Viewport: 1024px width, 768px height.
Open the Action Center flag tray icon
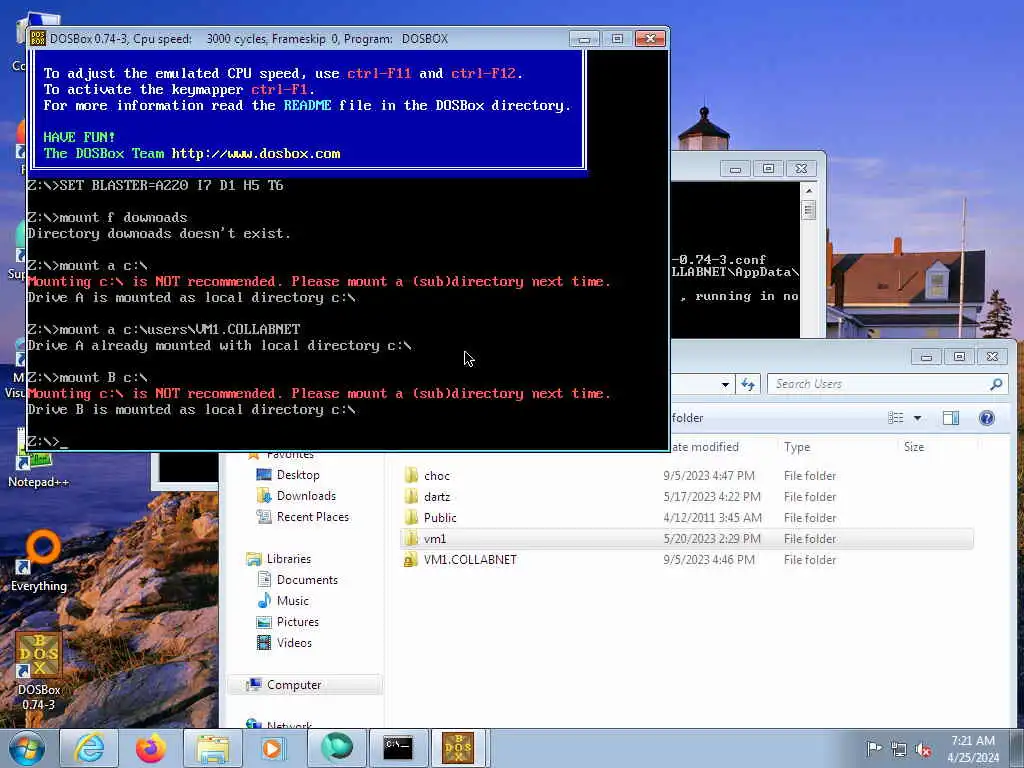(873, 749)
